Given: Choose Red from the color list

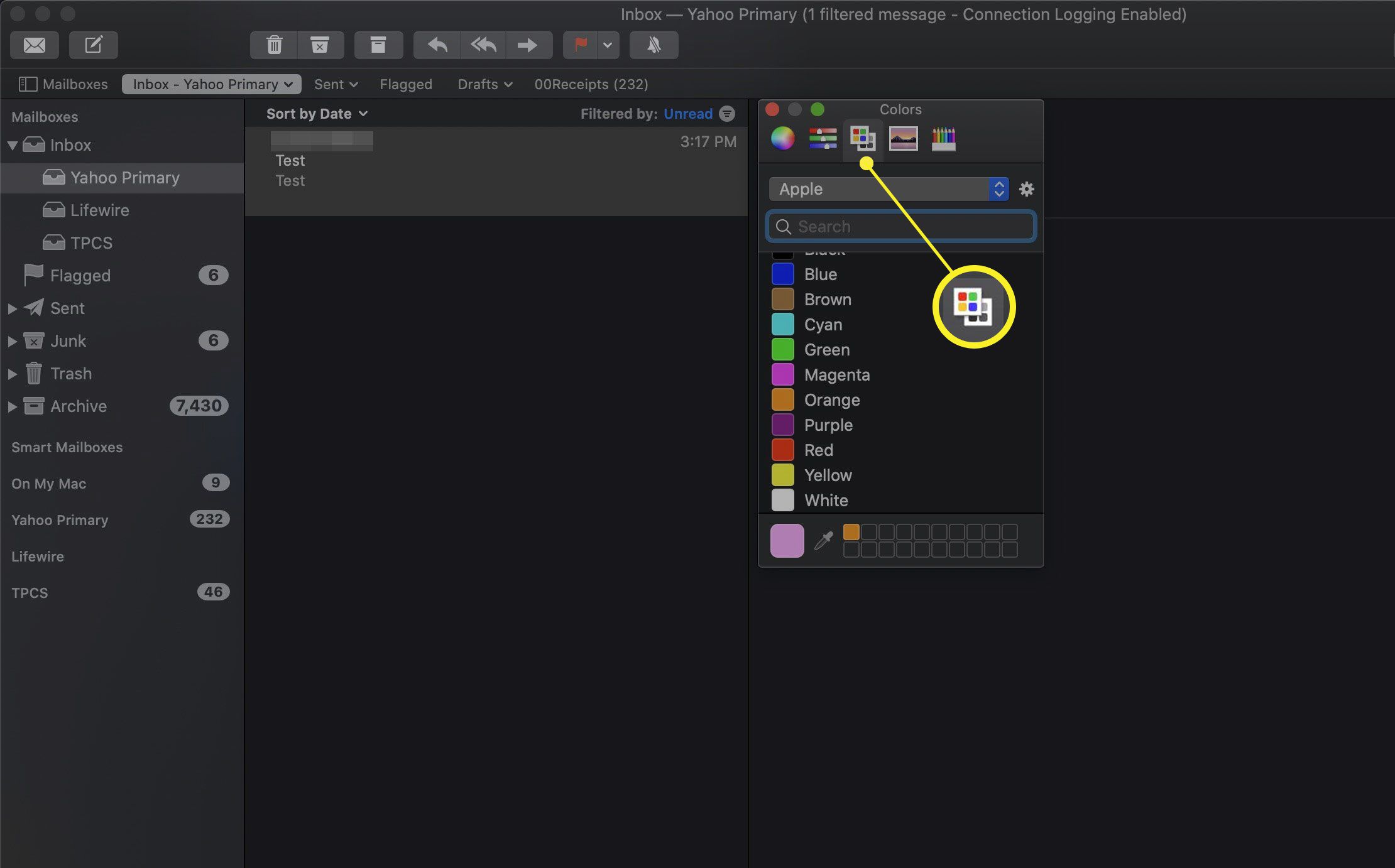Looking at the screenshot, I should point(901,450).
